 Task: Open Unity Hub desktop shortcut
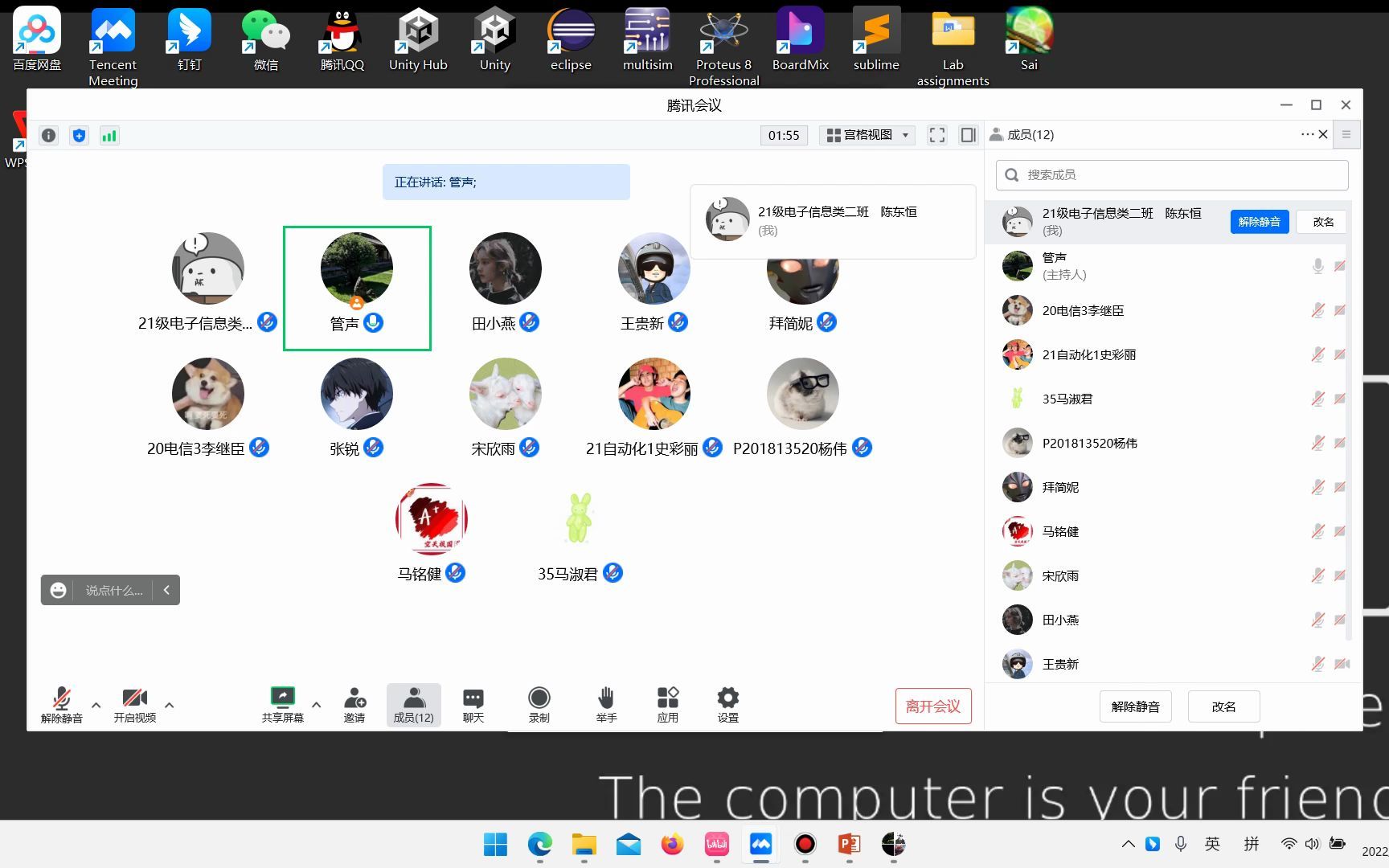[418, 39]
